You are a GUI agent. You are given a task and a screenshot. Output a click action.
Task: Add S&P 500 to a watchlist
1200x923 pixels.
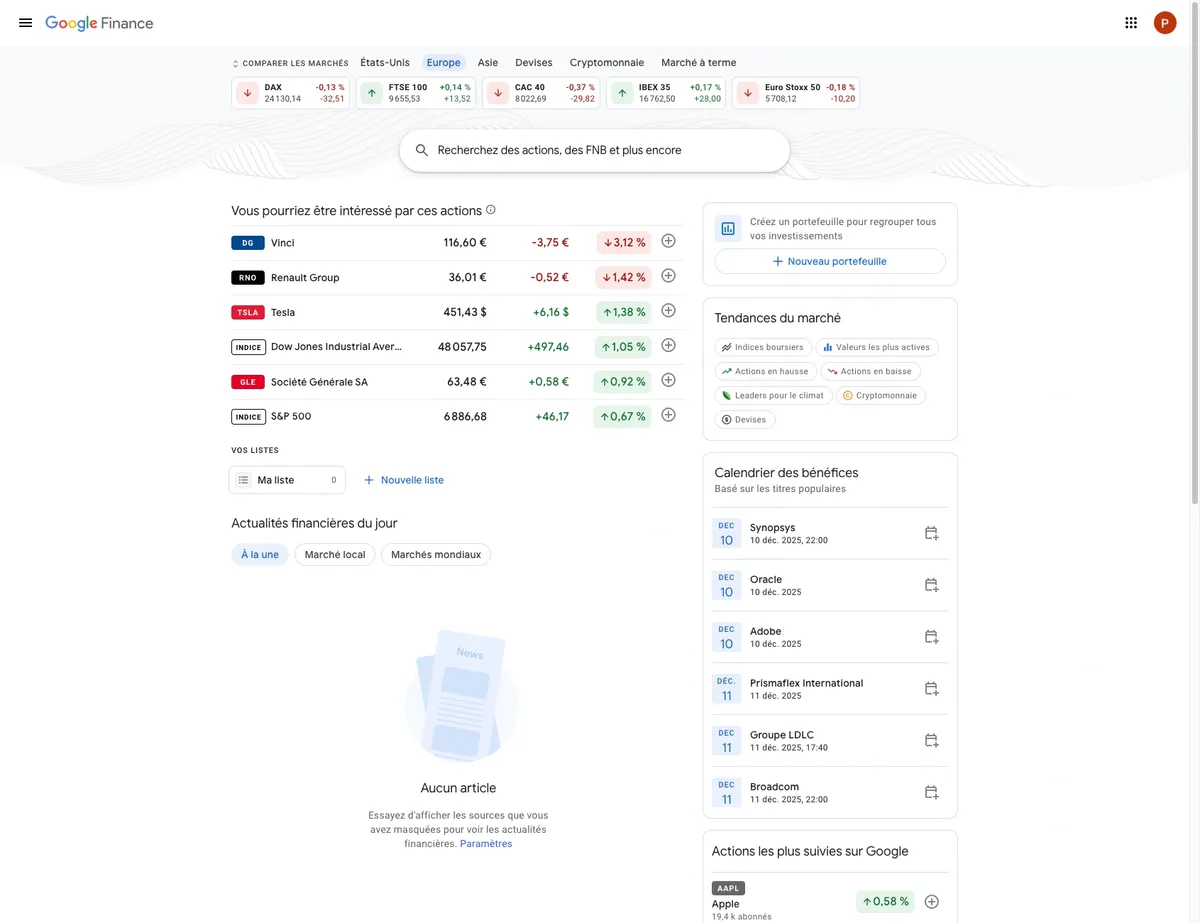point(669,415)
